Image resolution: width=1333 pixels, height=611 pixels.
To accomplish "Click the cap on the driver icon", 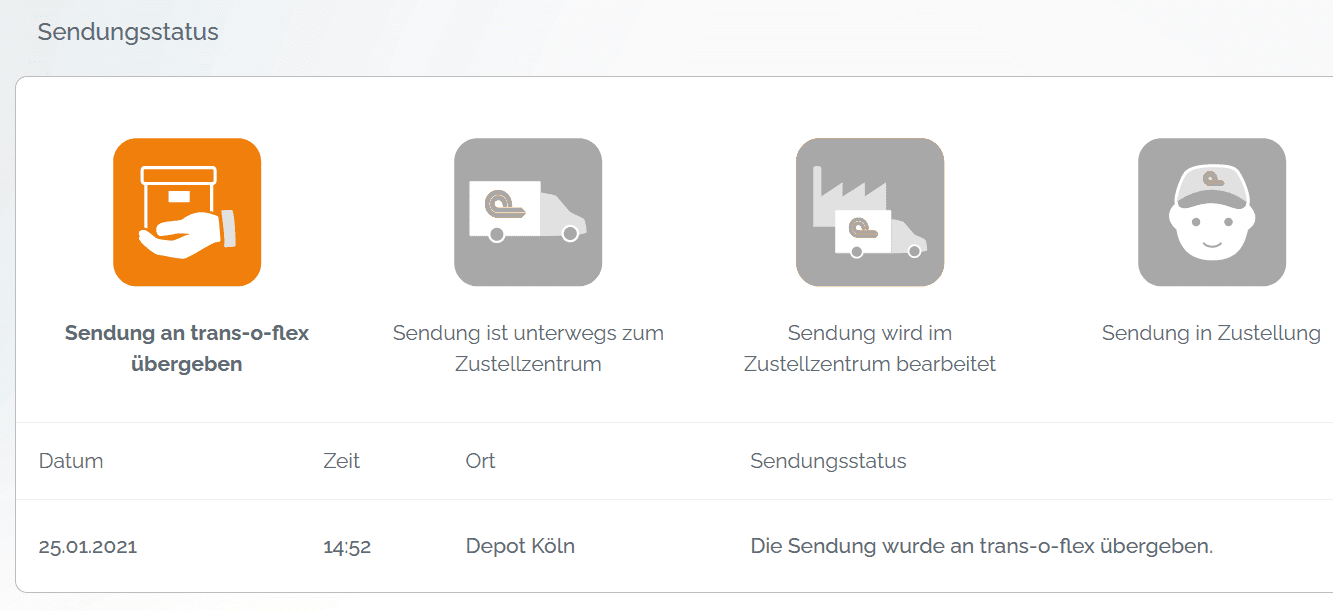I will pyautogui.click(x=1212, y=187).
